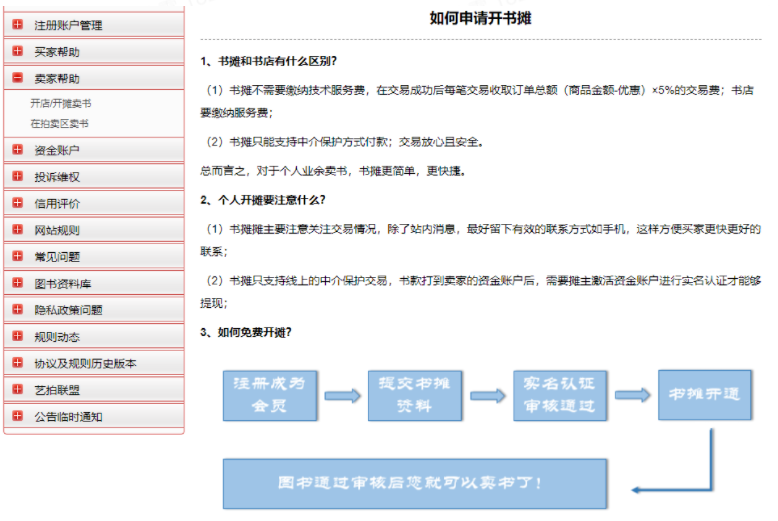Click the 书摊开通 flowchart box

pos(705,394)
